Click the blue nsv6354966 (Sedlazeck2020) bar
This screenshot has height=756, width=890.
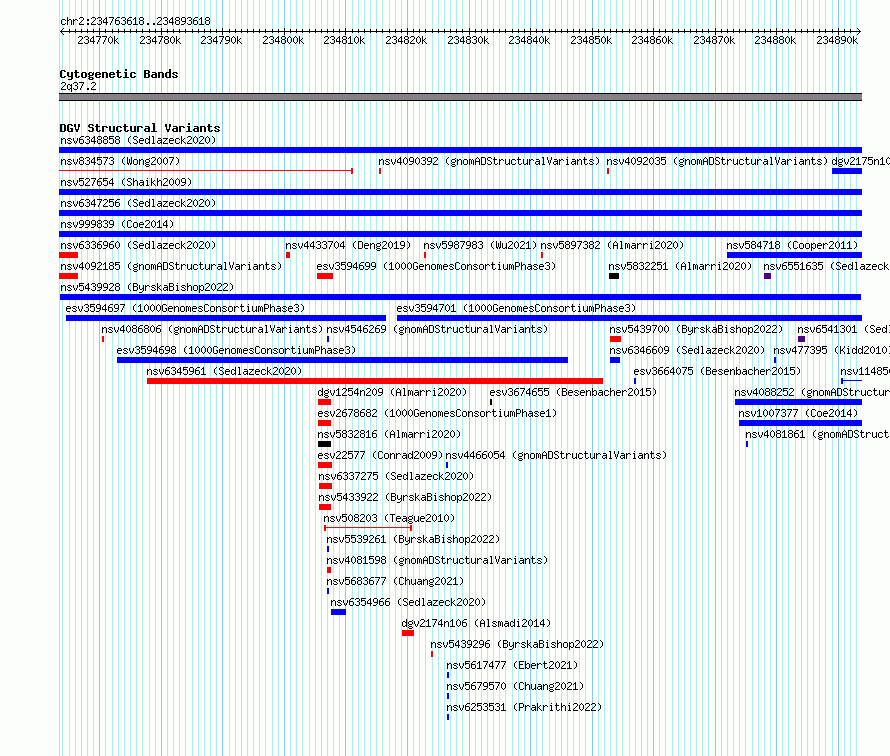[338, 612]
